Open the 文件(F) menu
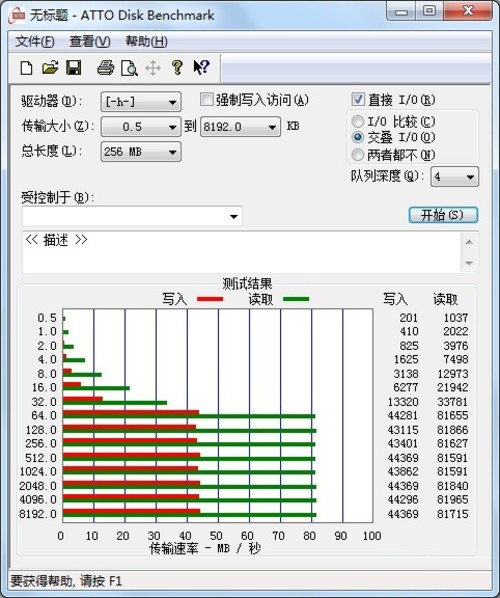Viewport: 500px width, 598px height. 35,42
